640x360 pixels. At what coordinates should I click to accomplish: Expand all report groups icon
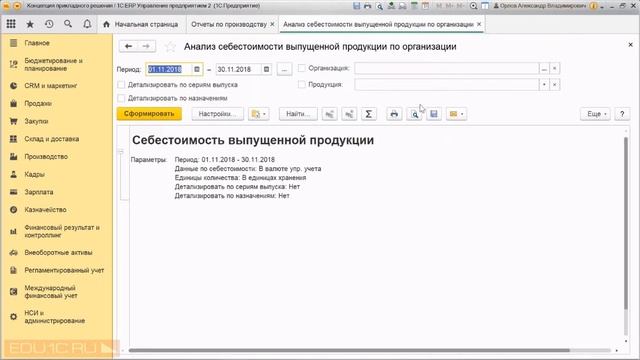(x=349, y=114)
